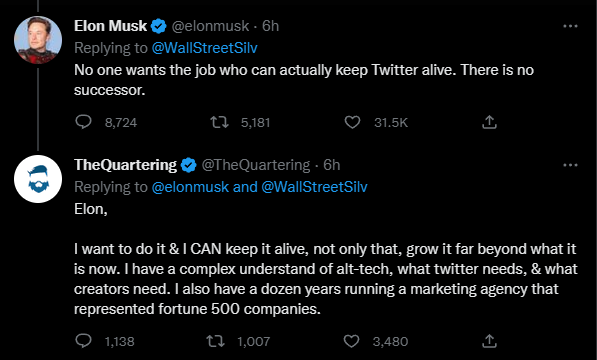The height and width of the screenshot is (360, 597).
Task: Open the @TheQuartering handle
Action: [x=255, y=165]
